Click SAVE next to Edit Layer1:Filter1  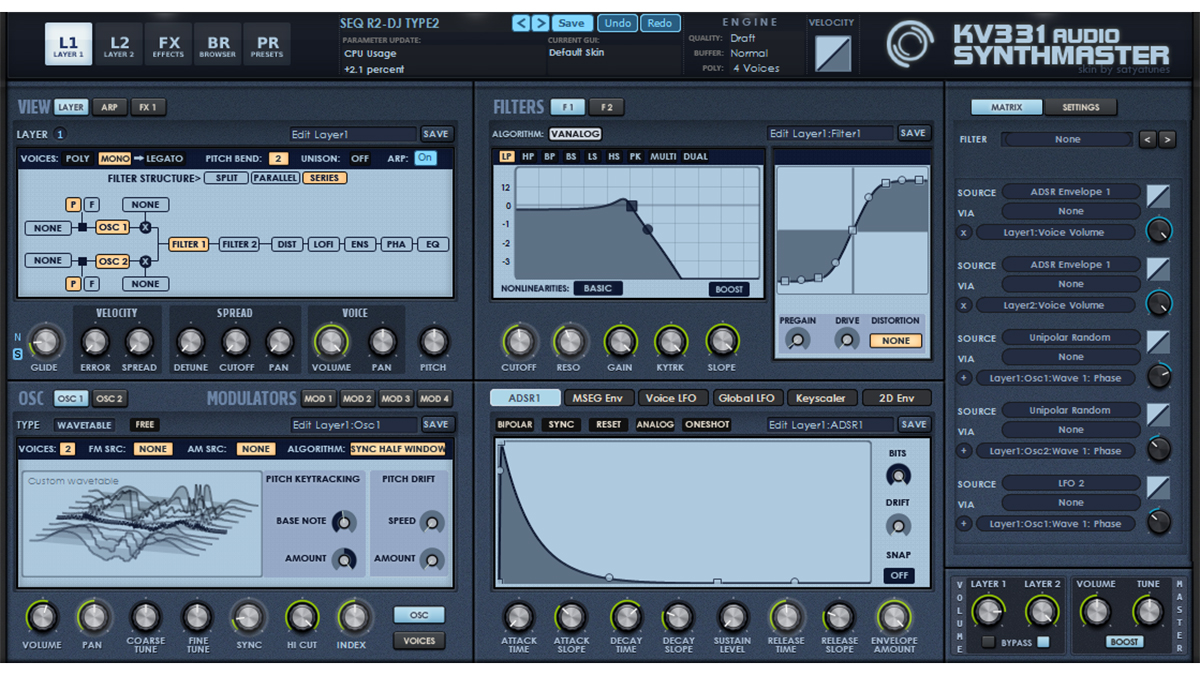913,133
